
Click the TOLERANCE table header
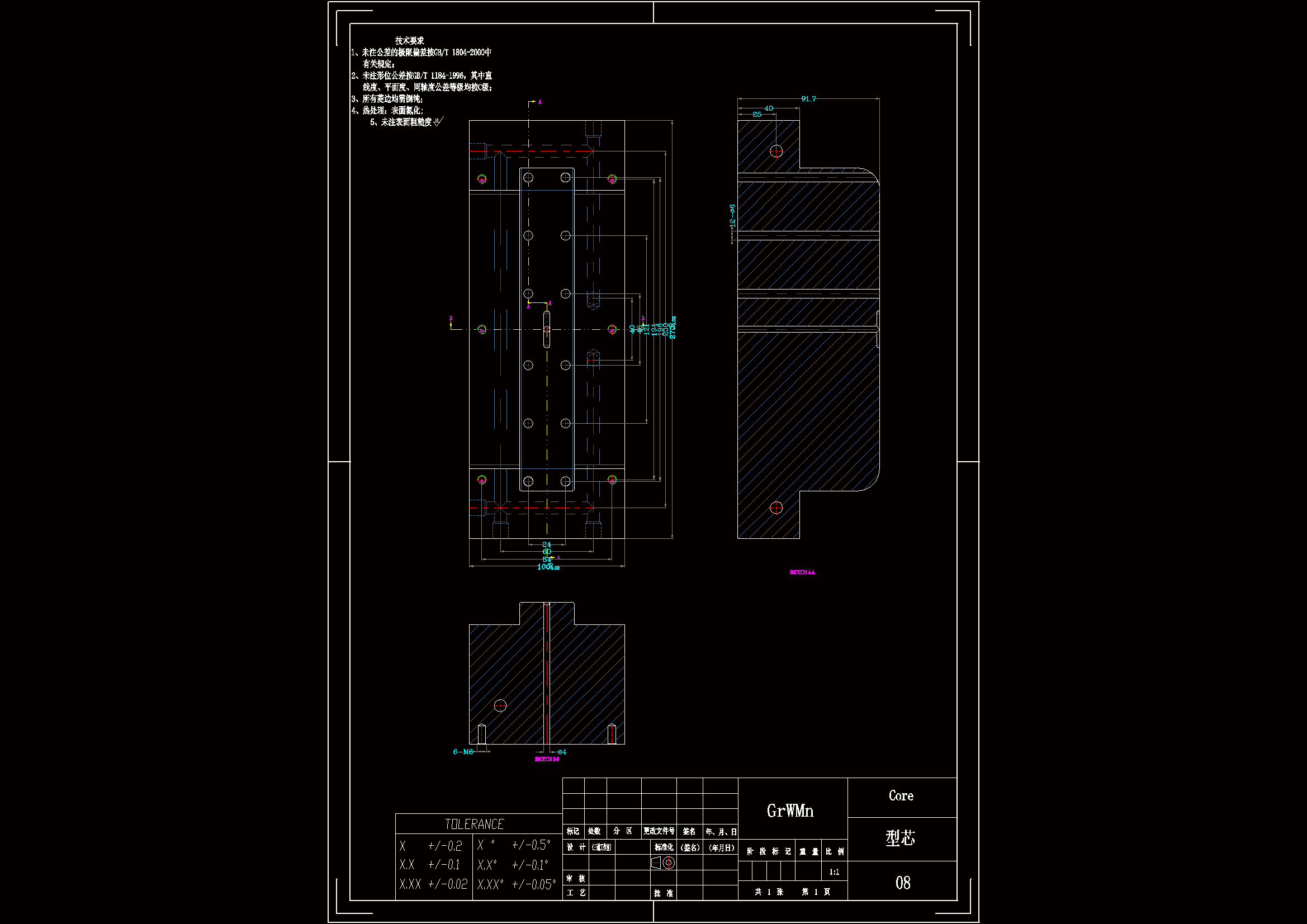pos(473,824)
